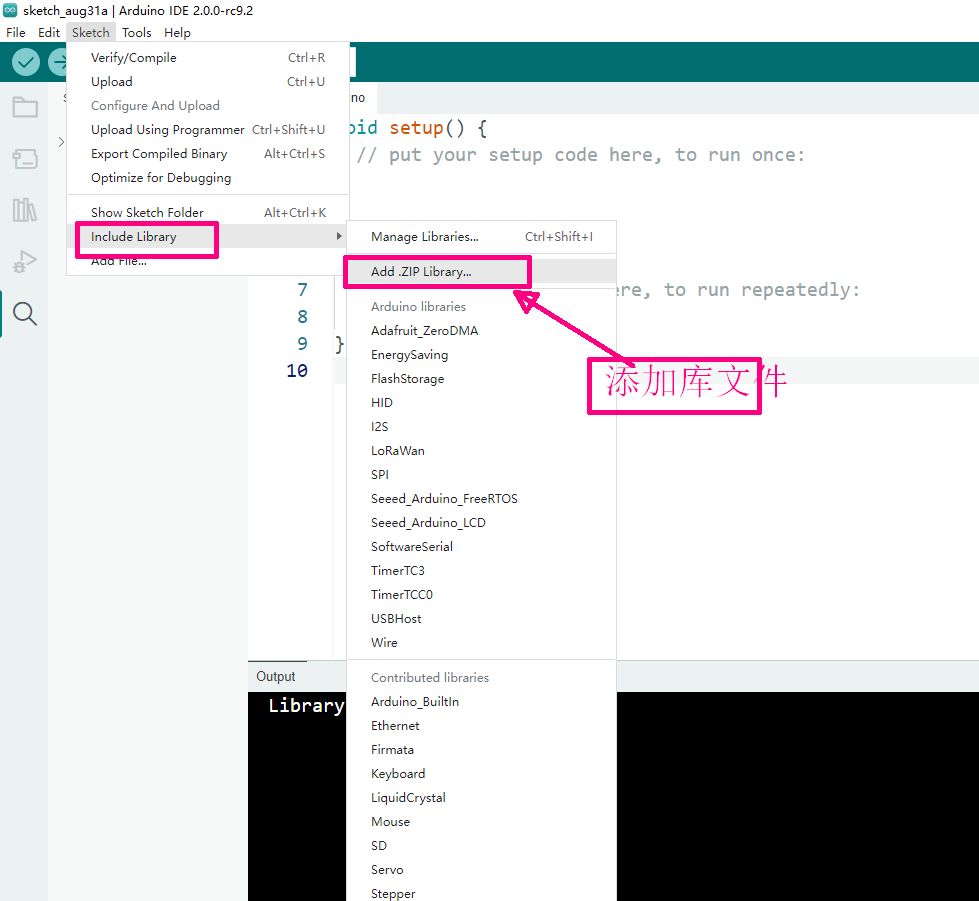This screenshot has height=901, width=979.
Task: Include the Keyboard library
Action: pos(481,774)
